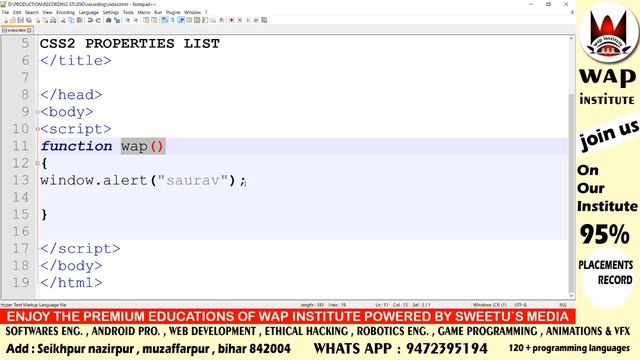Image resolution: width=640 pixels, height=360 pixels.
Task: Toggle synchronize horizontal scrolling
Action: 154,20
